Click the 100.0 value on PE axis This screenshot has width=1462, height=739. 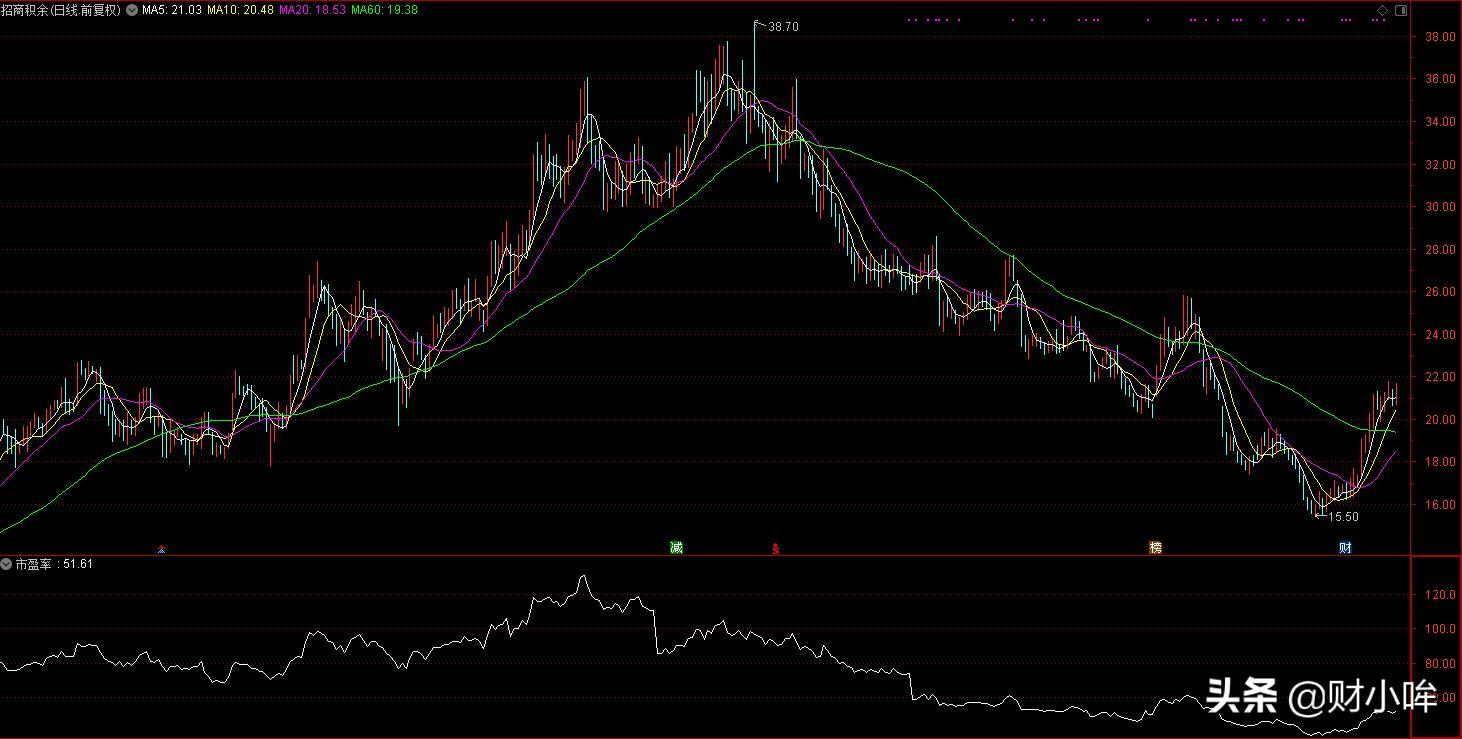coord(1441,630)
